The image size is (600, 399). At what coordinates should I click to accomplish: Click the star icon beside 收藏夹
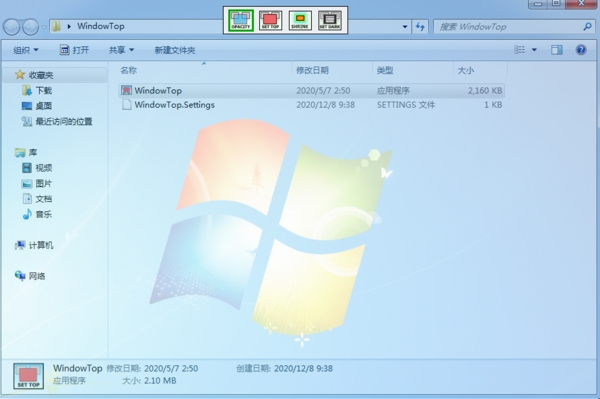click(20, 75)
